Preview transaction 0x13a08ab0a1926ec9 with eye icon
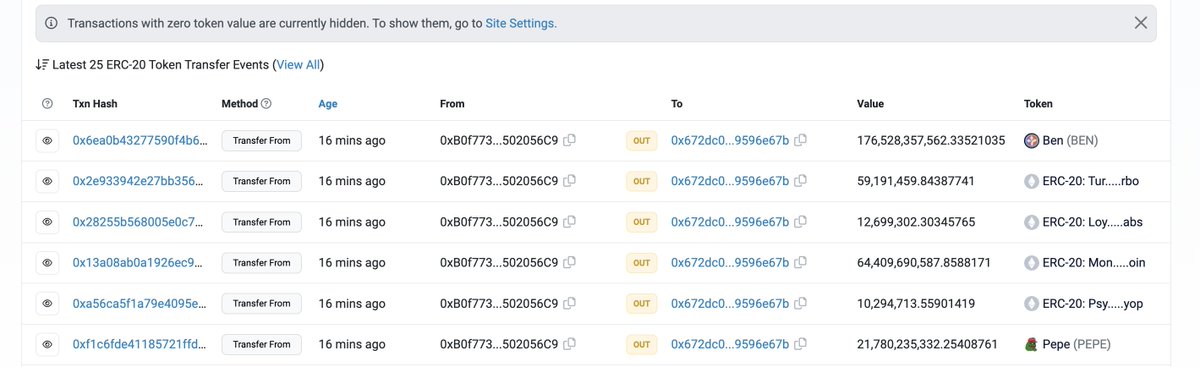This screenshot has height=367, width=1200. point(47,263)
